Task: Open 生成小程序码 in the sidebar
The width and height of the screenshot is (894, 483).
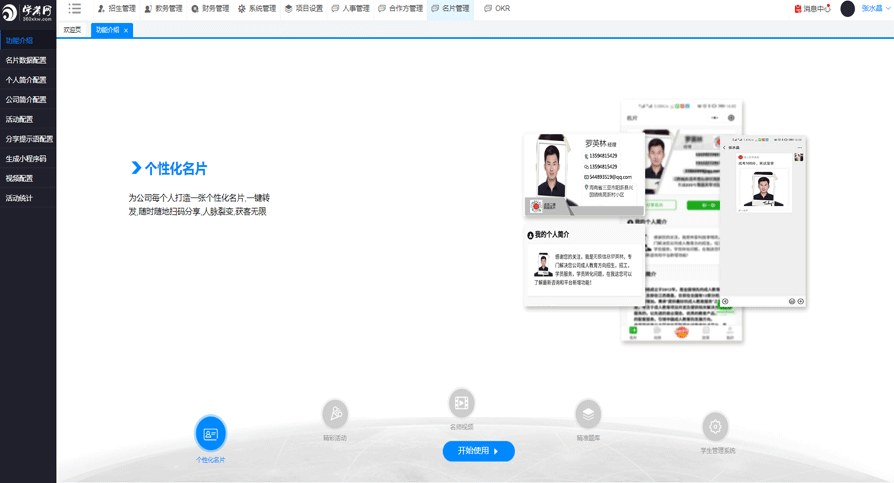Action: pyautogui.click(x=26, y=159)
